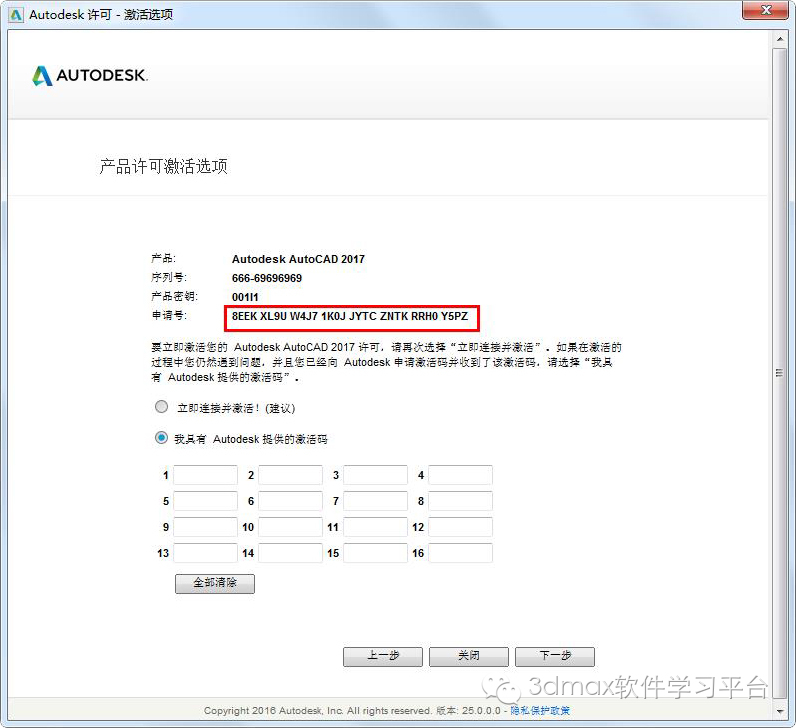
Task: Click the Autodesk logo in header
Action: point(90,76)
